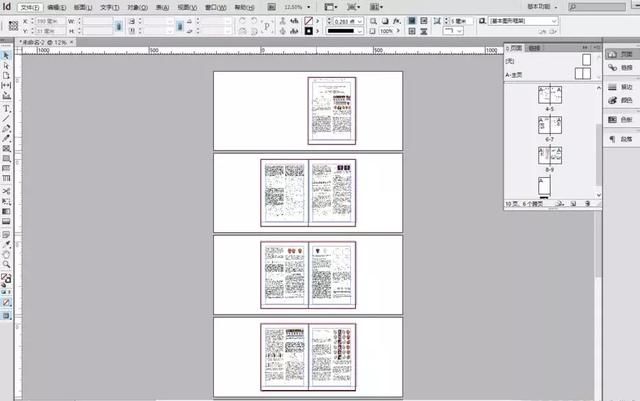The width and height of the screenshot is (640, 401).
Task: Create new page in Pages panel
Action: (x=573, y=203)
